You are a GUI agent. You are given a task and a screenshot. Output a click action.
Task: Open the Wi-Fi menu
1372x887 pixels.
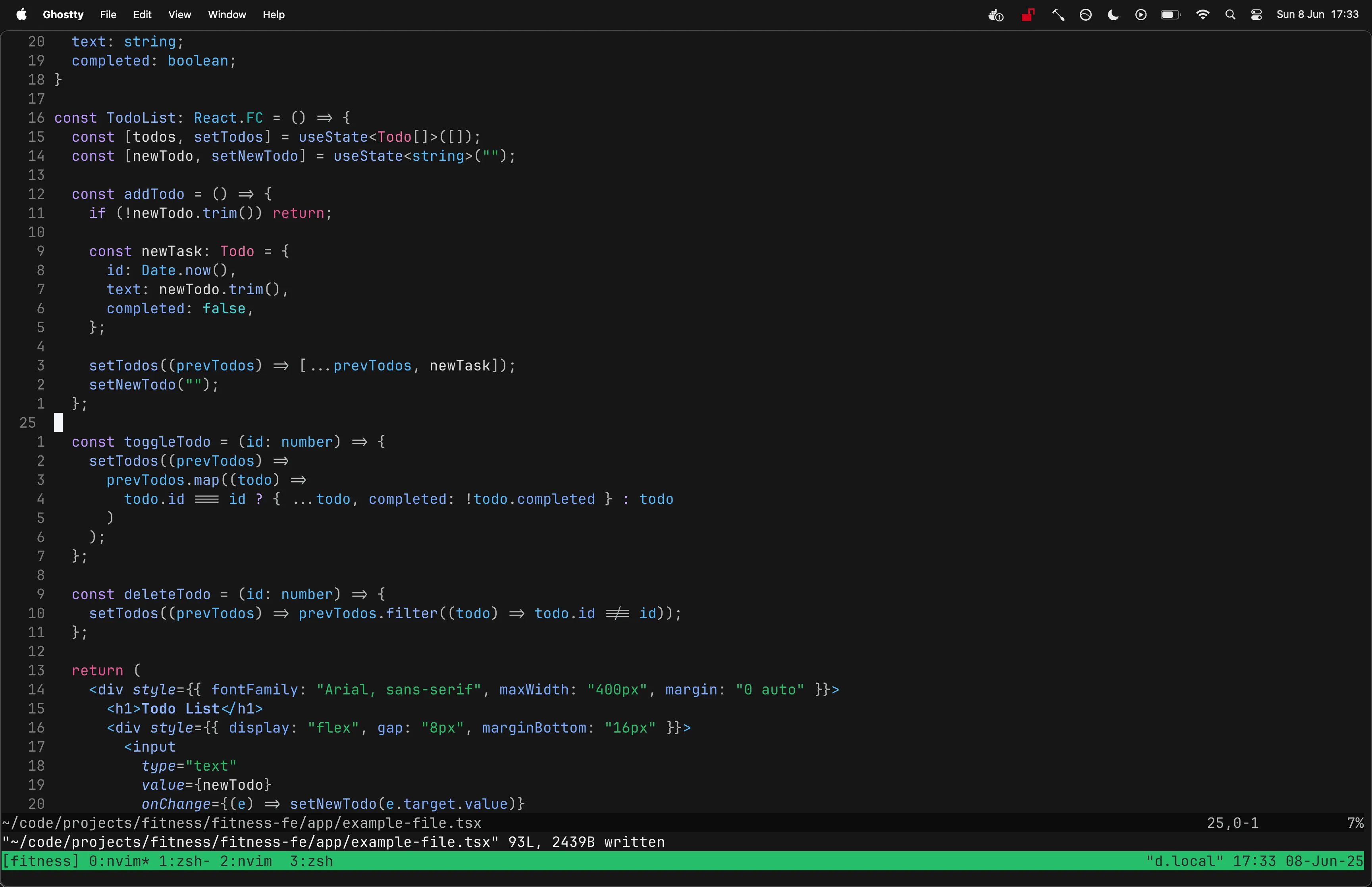[x=1203, y=15]
